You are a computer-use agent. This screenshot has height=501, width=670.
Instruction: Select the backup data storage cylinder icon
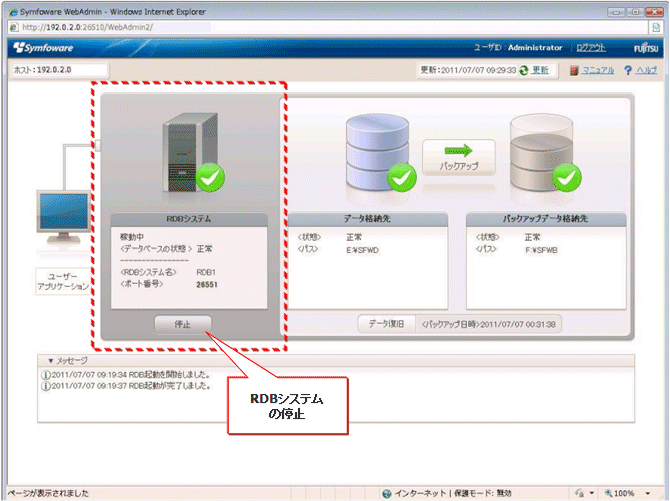coord(542,152)
